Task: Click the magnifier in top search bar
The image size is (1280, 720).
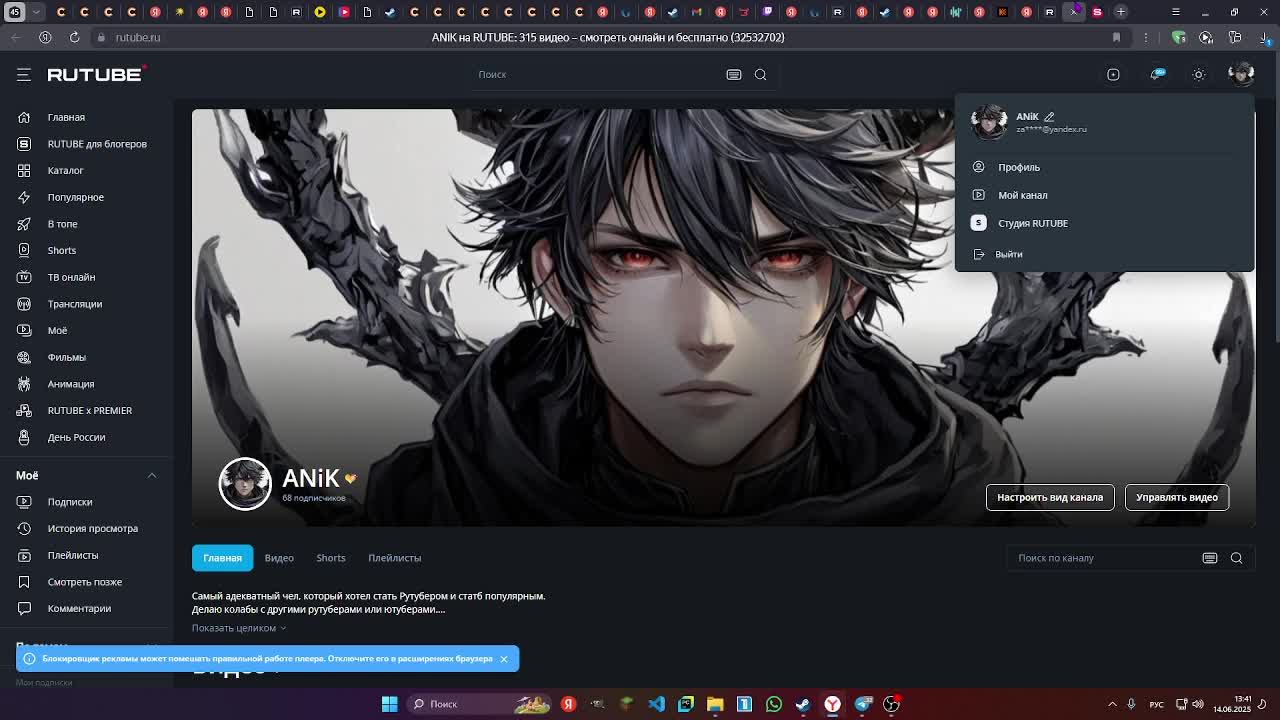Action: pos(760,74)
